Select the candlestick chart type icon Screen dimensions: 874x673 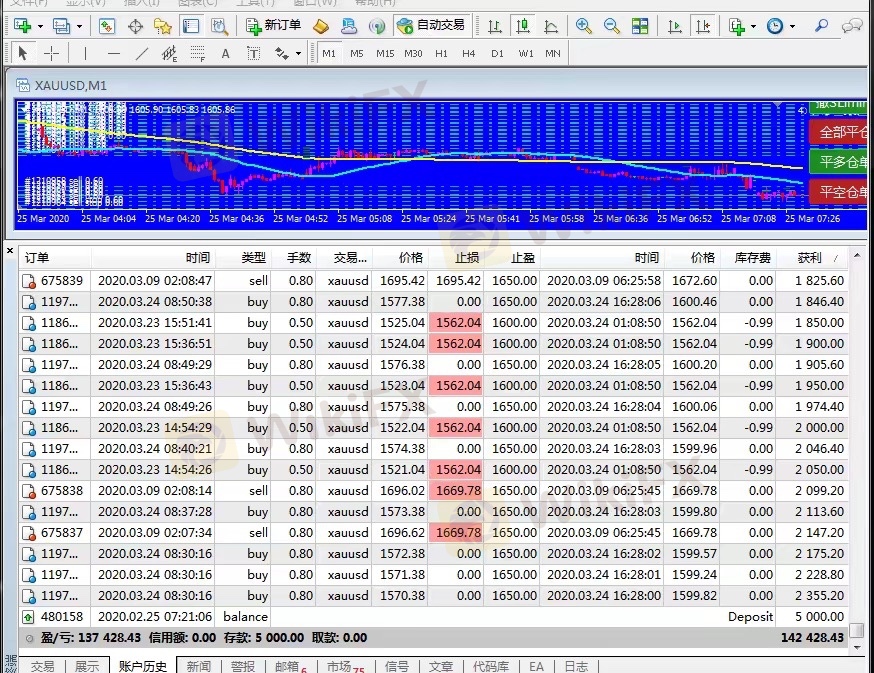tap(522, 26)
